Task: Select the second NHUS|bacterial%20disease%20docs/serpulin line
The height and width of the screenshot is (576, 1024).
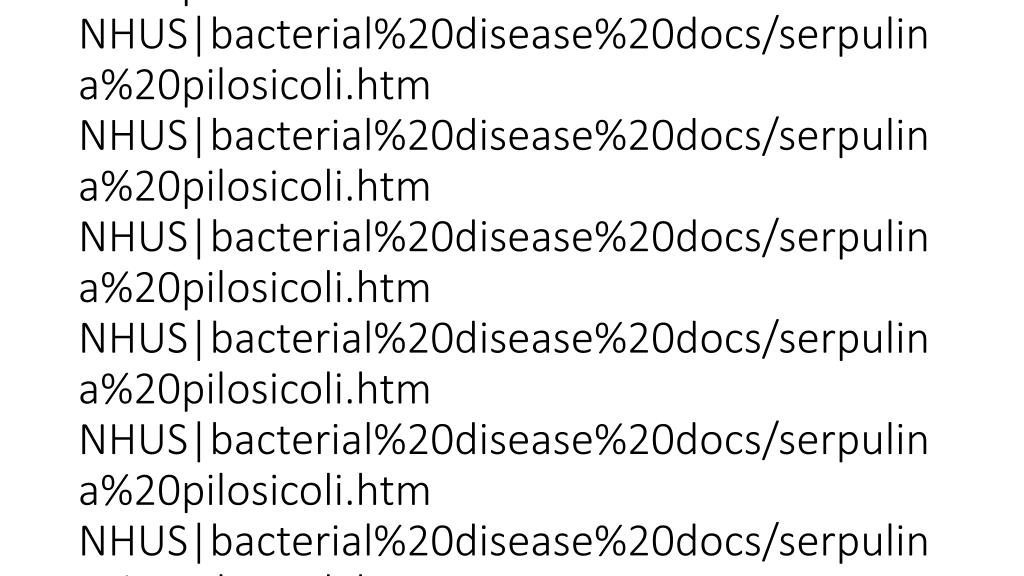Action: tap(504, 137)
